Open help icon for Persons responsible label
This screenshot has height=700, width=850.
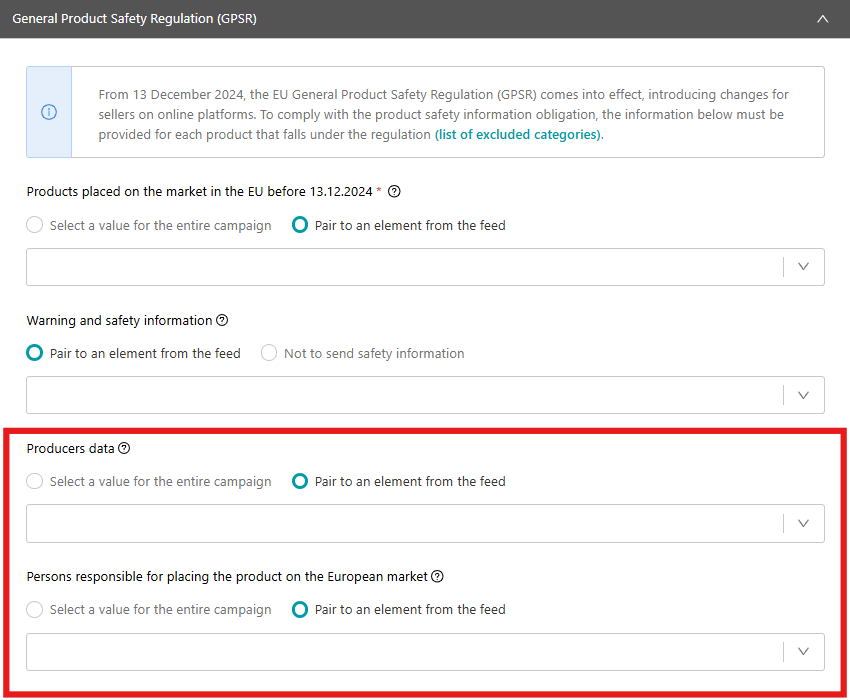click(x=437, y=576)
